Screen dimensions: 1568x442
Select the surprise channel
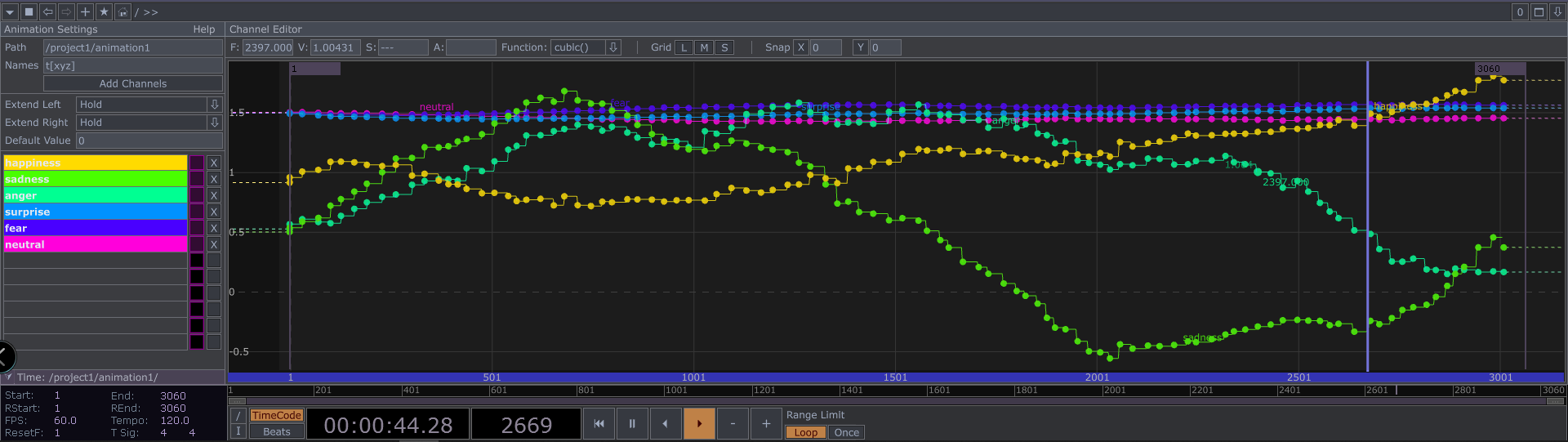tap(96, 212)
